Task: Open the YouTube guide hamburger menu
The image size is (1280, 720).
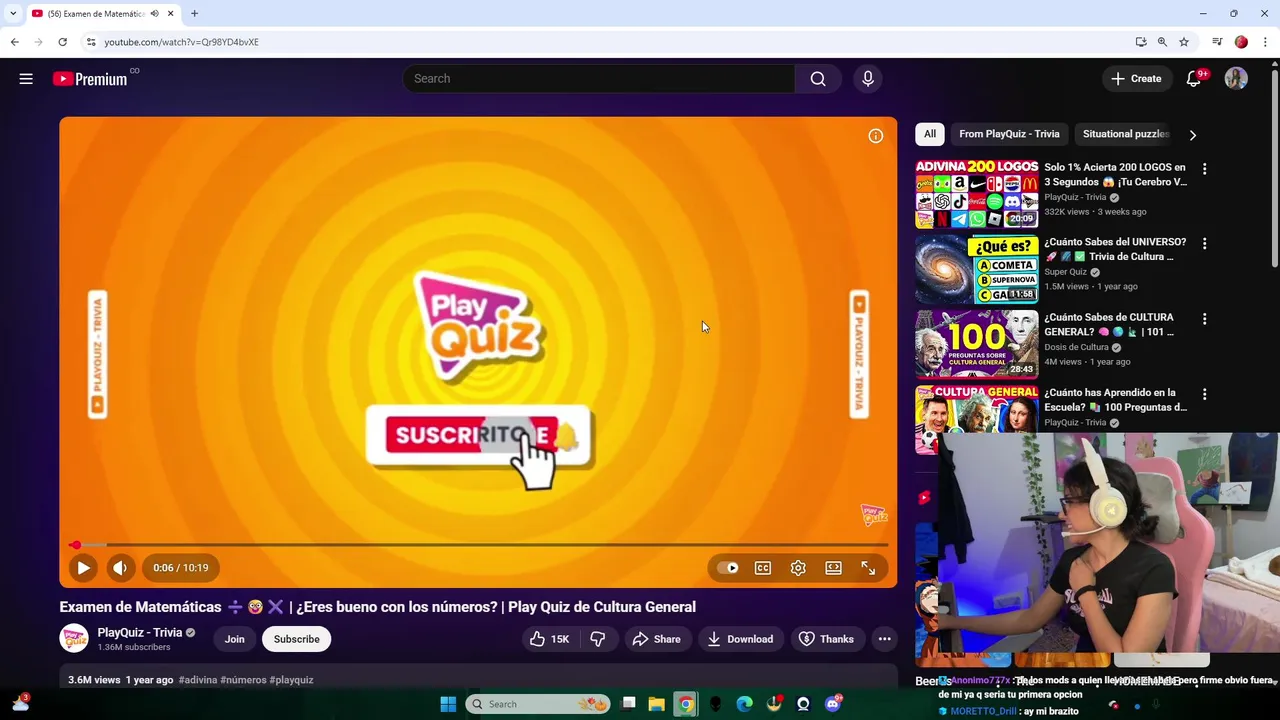Action: point(26,79)
